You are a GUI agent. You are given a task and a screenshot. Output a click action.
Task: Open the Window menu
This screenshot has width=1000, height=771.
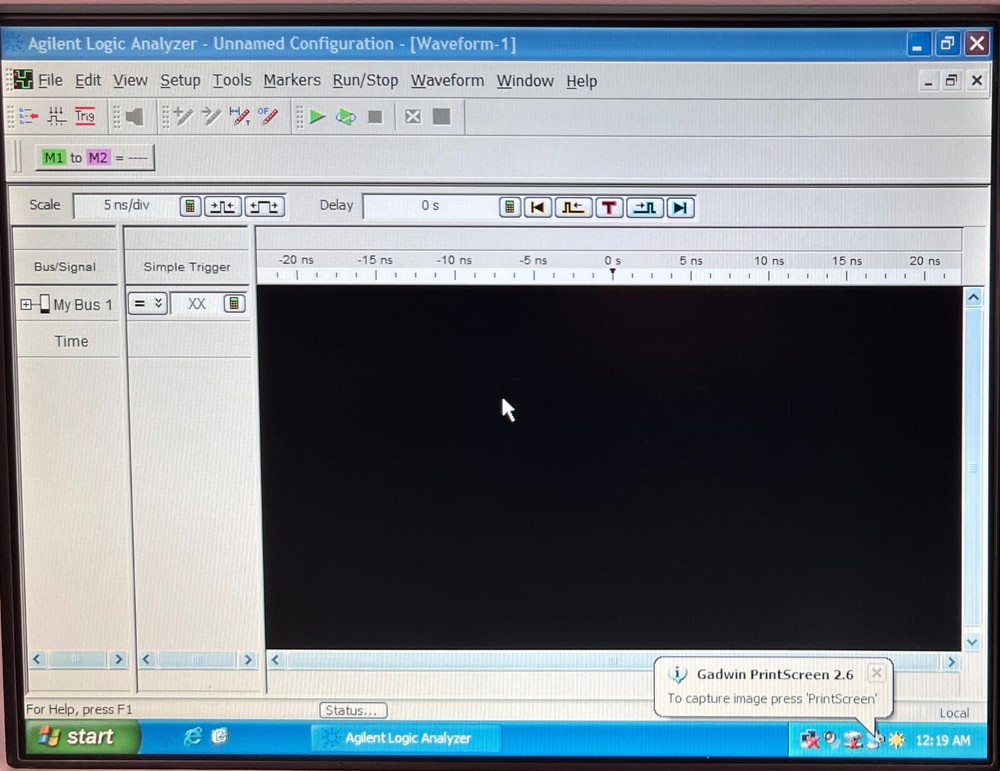(525, 81)
